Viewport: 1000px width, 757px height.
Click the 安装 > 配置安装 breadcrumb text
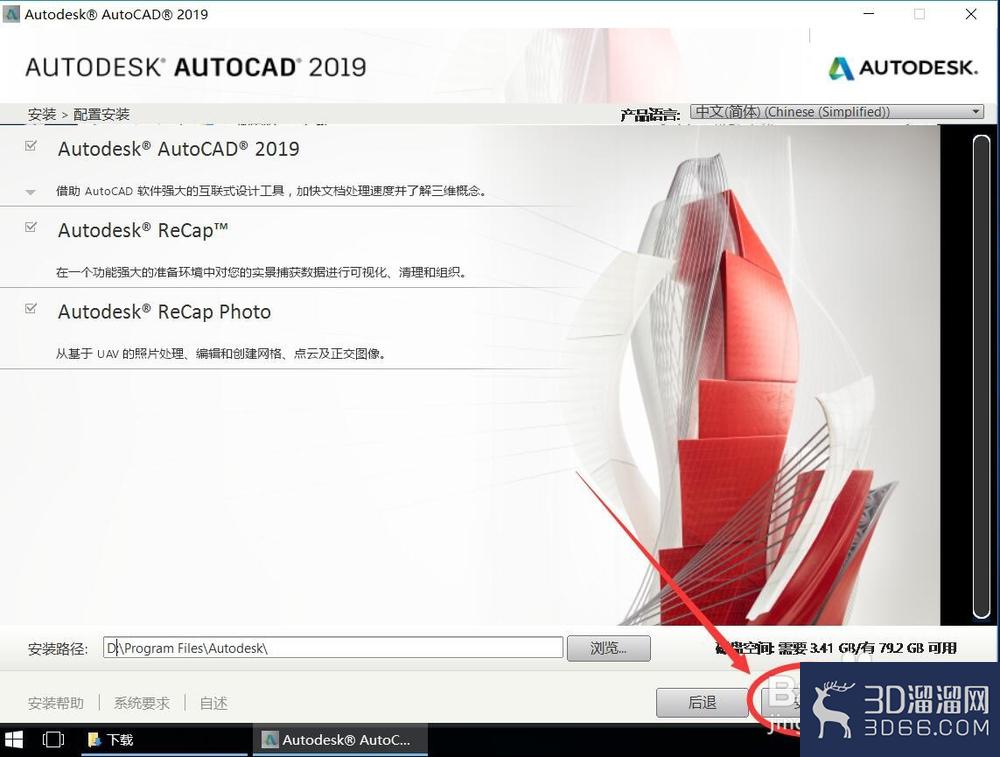[78, 114]
